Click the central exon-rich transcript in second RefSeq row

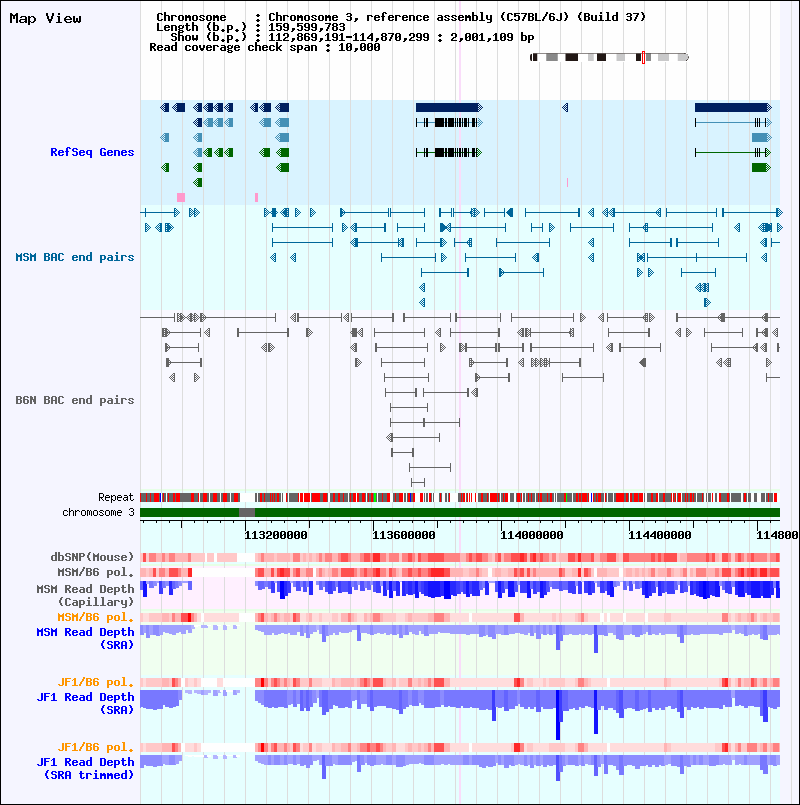click(x=449, y=122)
